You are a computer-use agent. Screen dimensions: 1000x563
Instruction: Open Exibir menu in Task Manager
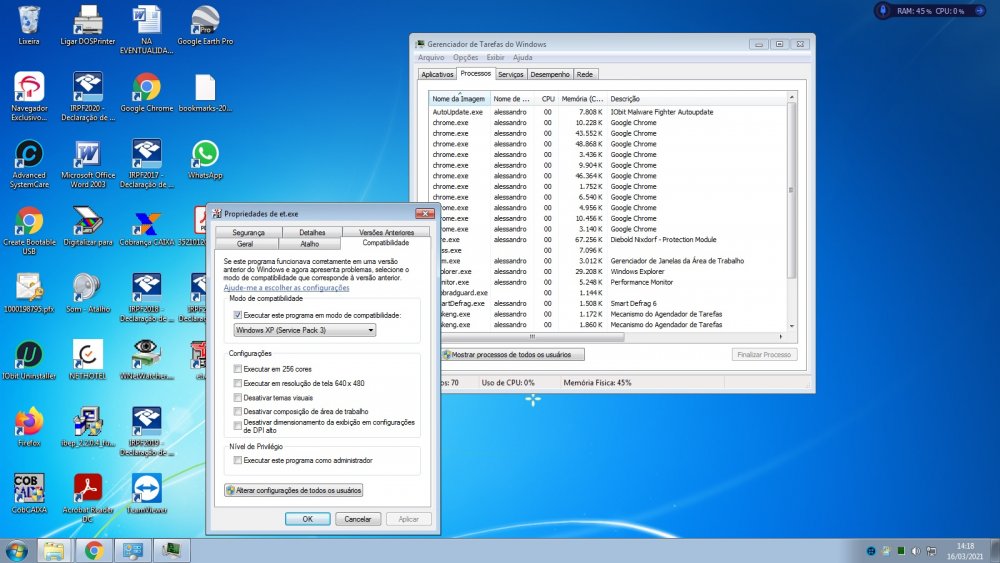click(x=496, y=57)
